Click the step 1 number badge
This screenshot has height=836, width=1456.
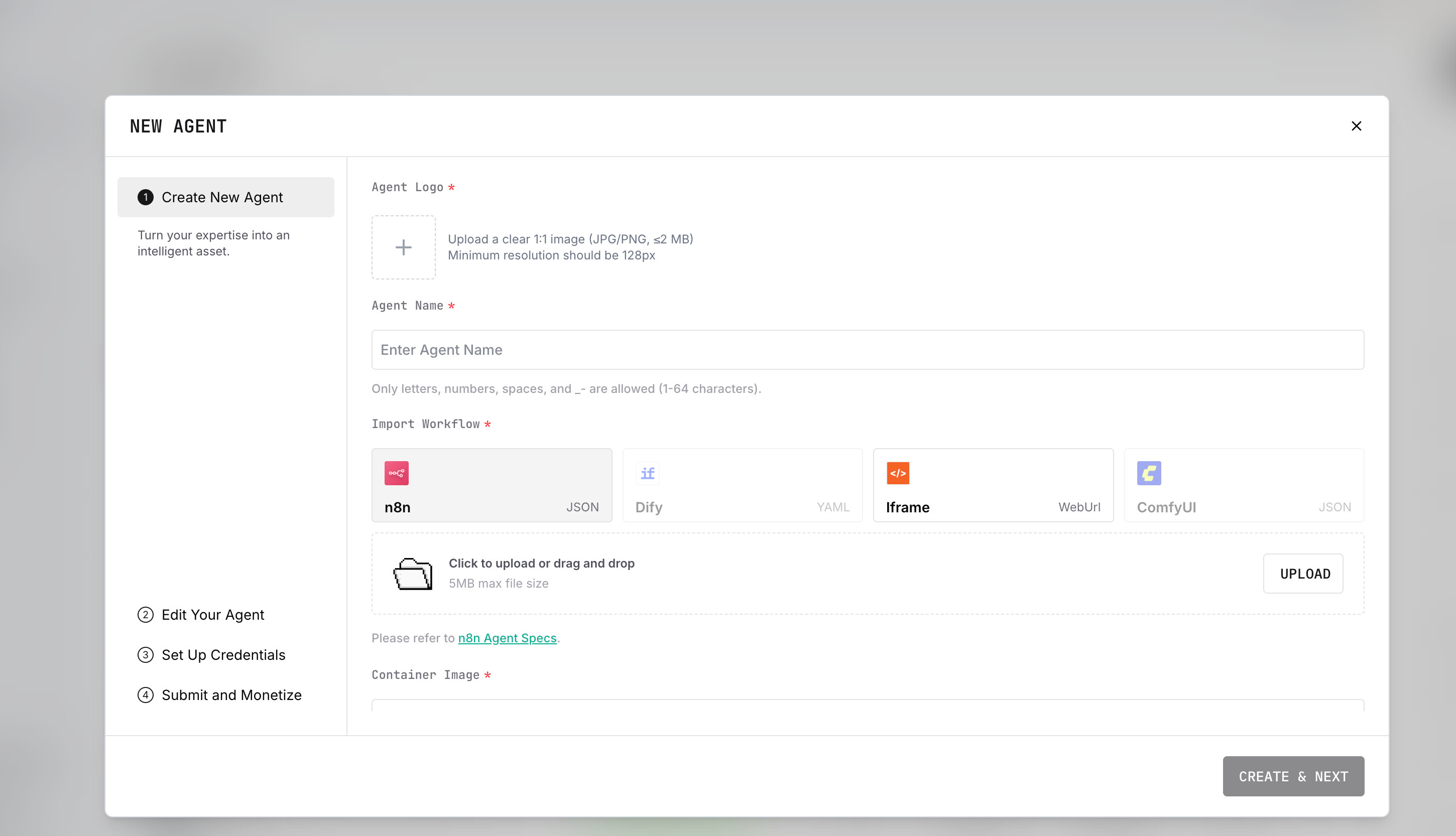coord(145,198)
